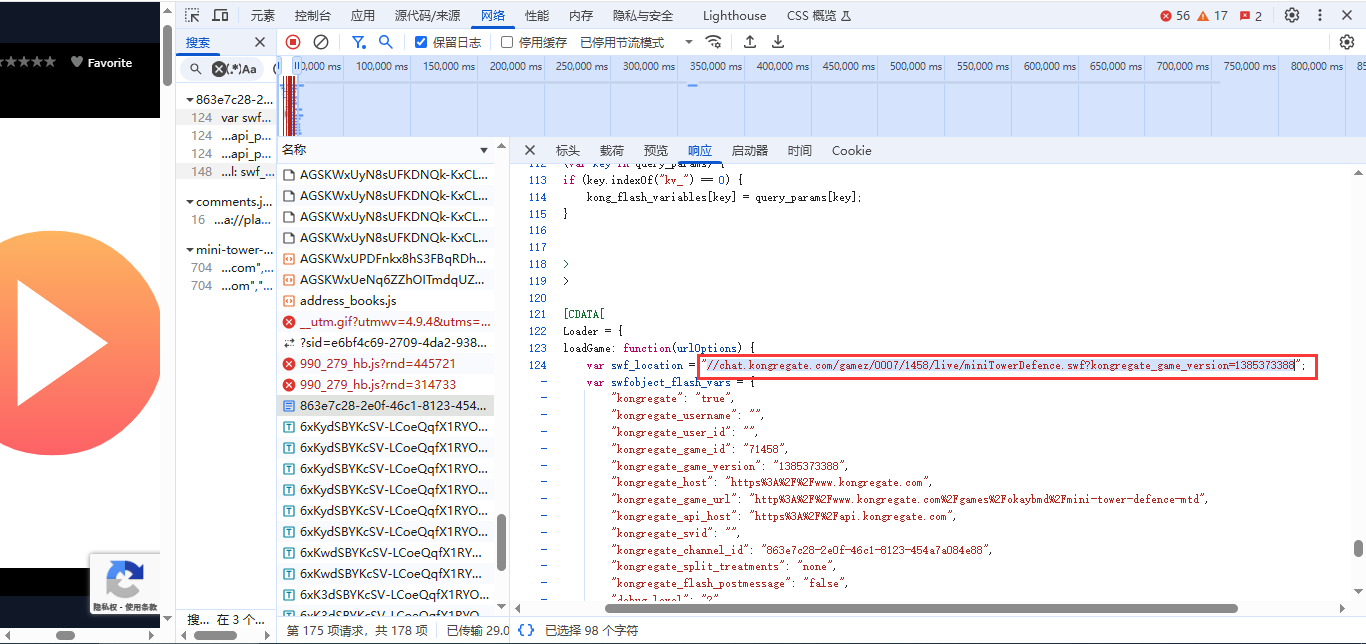
Task: Import HAR file with upload arrow
Action: point(750,42)
